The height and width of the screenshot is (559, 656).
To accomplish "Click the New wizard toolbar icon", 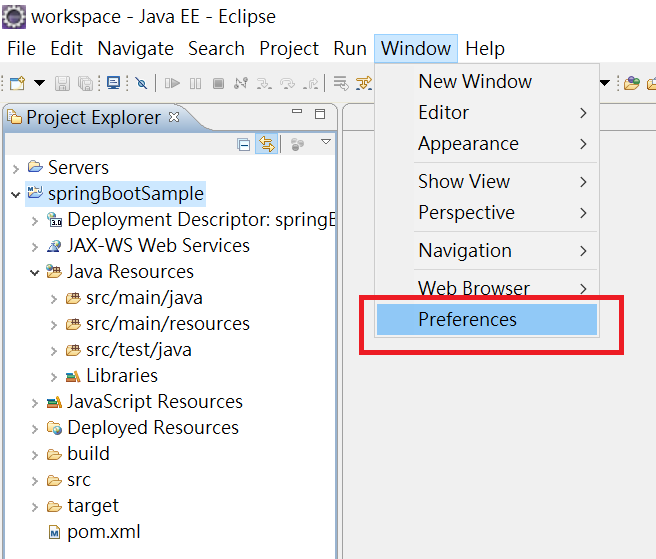I will 18,83.
